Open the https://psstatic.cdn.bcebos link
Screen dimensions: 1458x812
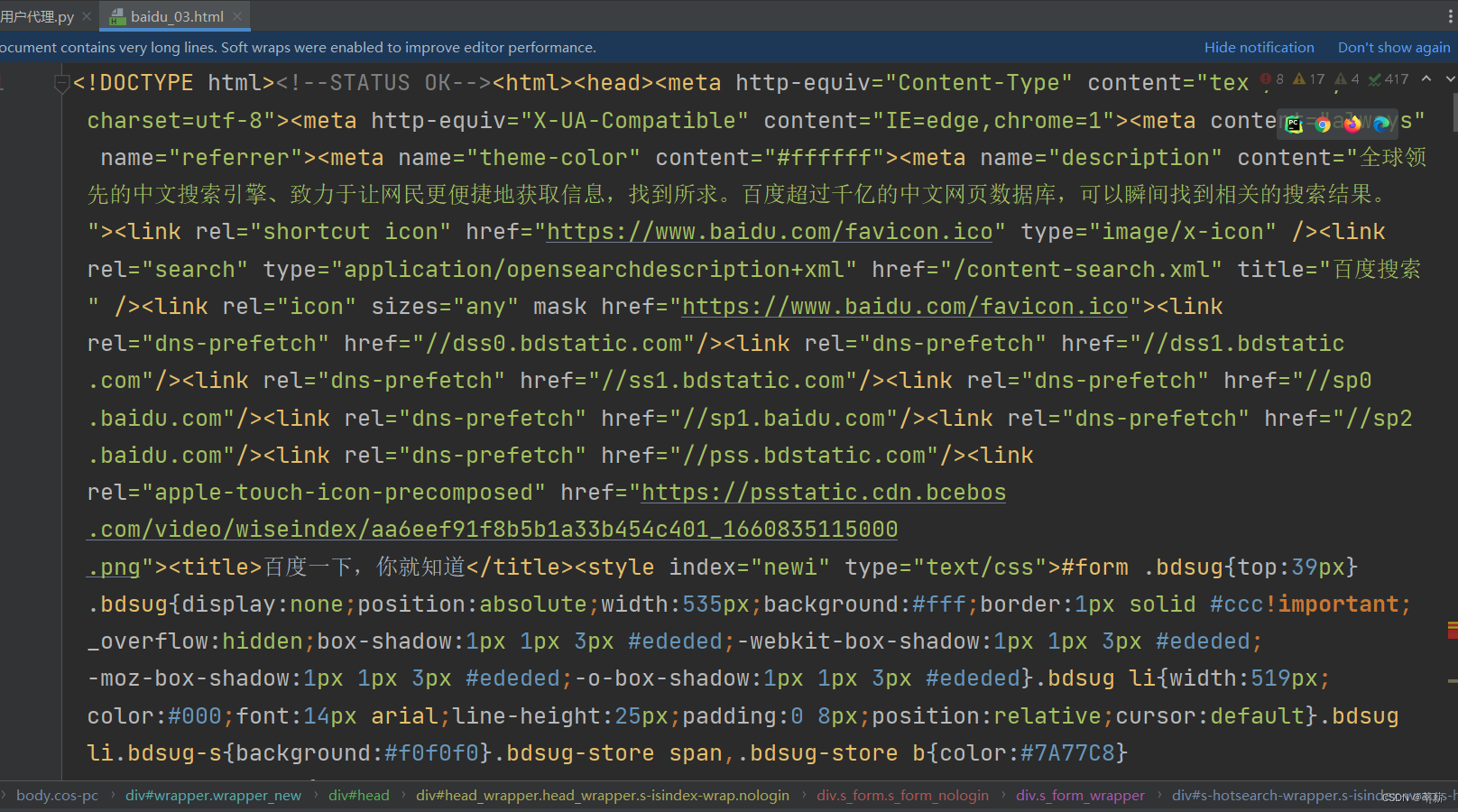823,493
